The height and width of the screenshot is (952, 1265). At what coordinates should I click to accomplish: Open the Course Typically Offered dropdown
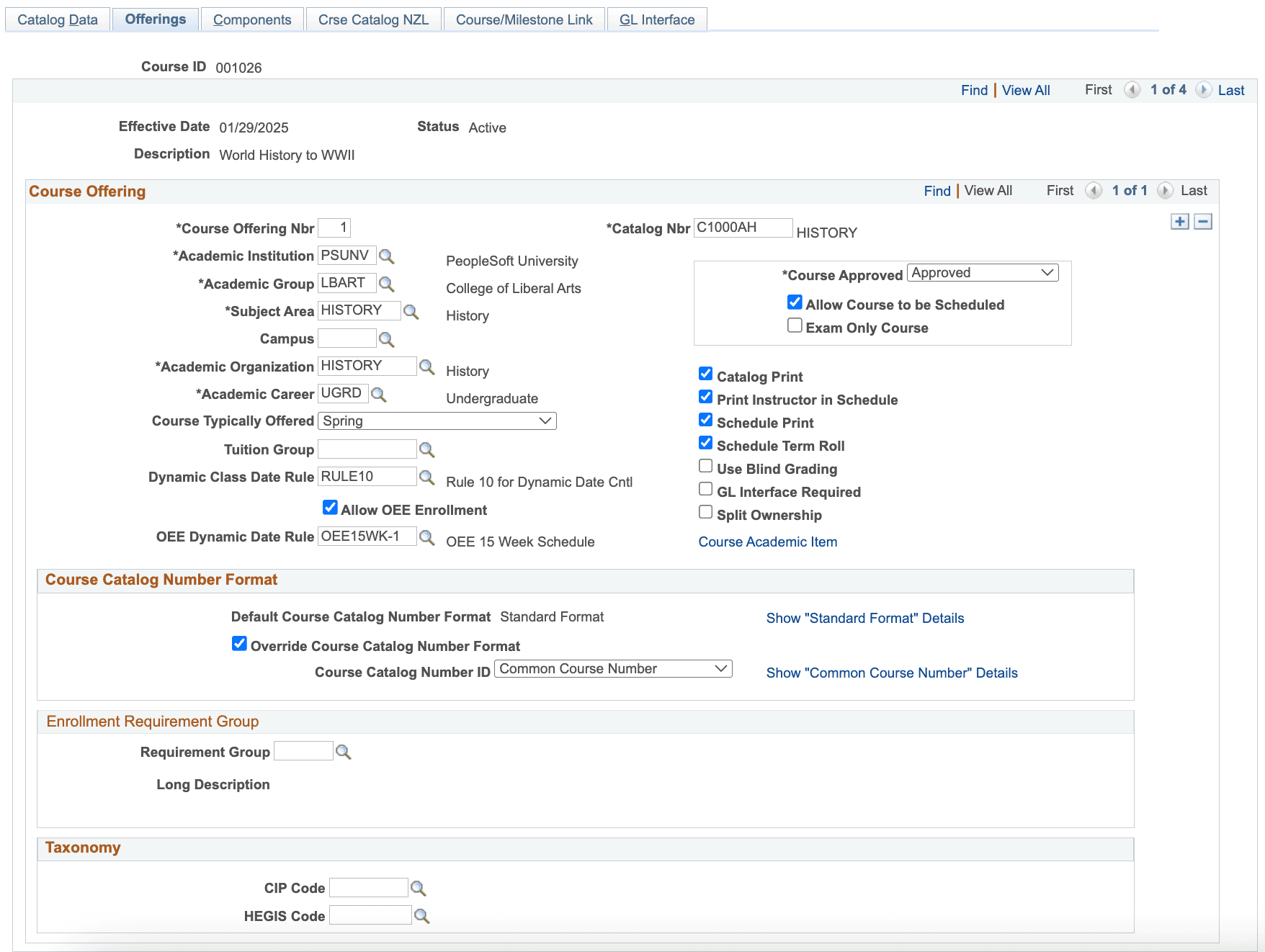pyautogui.click(x=437, y=421)
